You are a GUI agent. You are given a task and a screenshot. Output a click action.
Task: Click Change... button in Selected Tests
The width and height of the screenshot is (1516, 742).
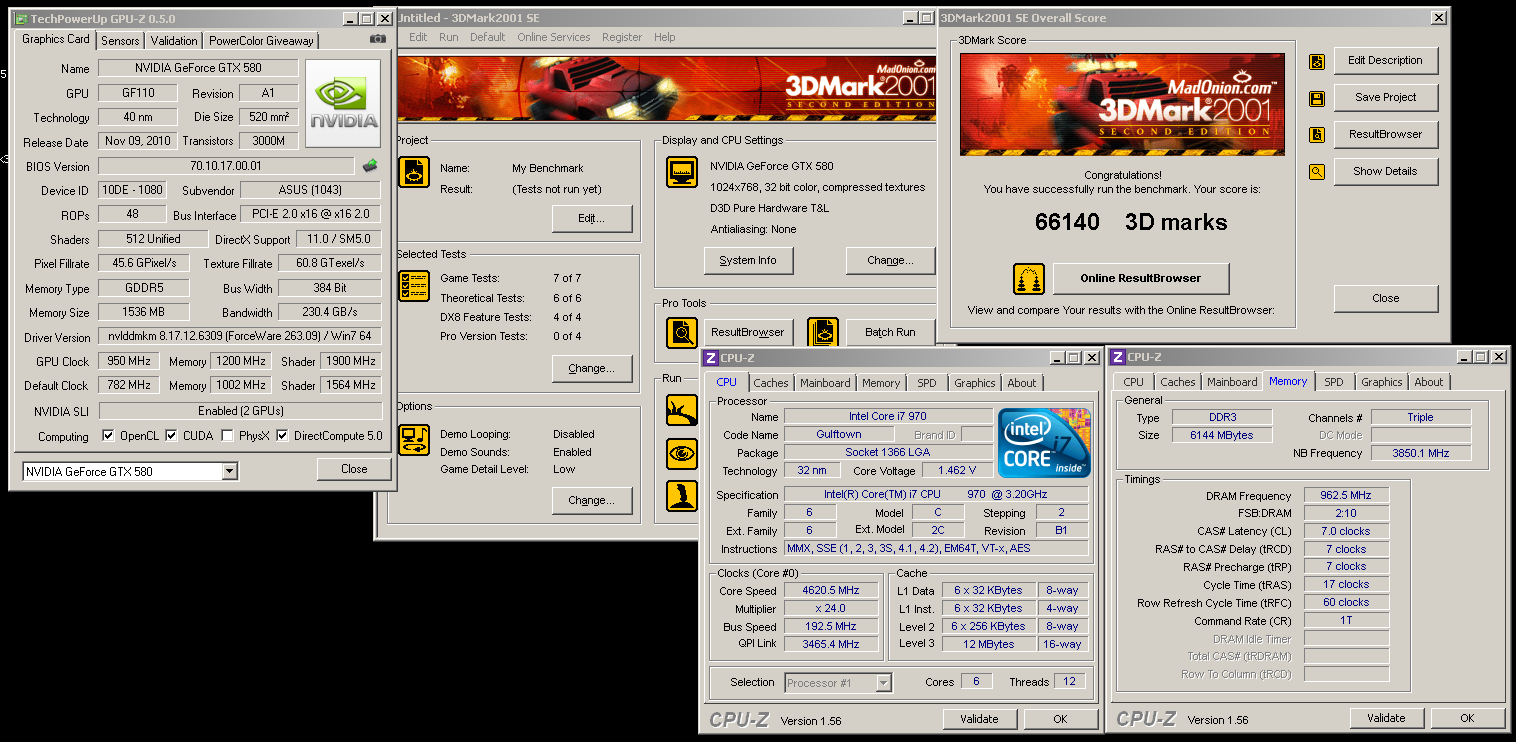(591, 368)
